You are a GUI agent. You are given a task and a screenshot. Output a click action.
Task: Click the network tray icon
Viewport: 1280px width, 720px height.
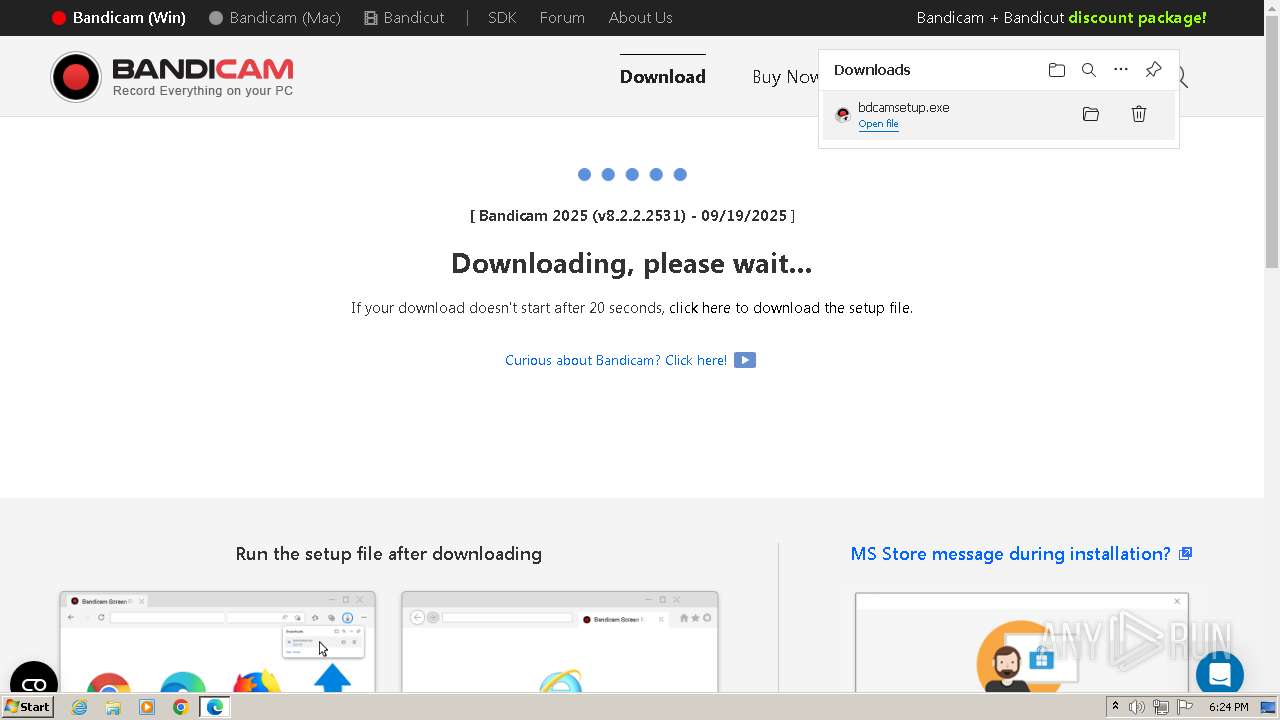[1161, 707]
